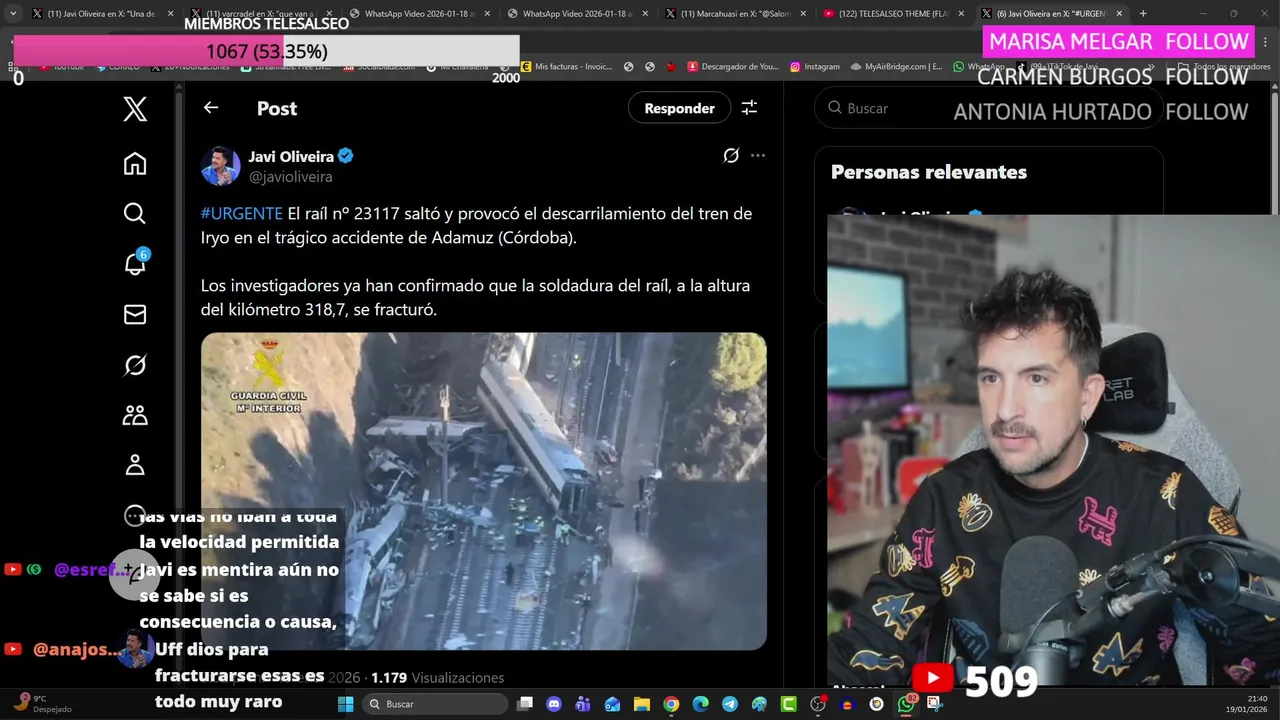Open a new browser tab with plus

coord(1143,14)
